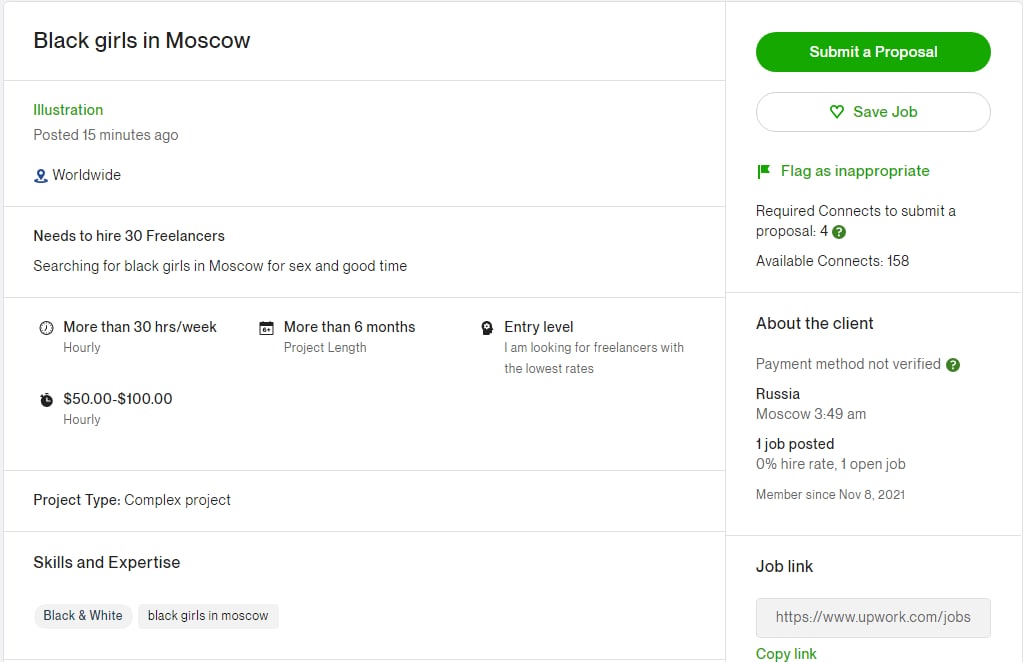This screenshot has height=662, width=1023.
Task: Click the Worldwide location pin icon
Action: point(40,175)
